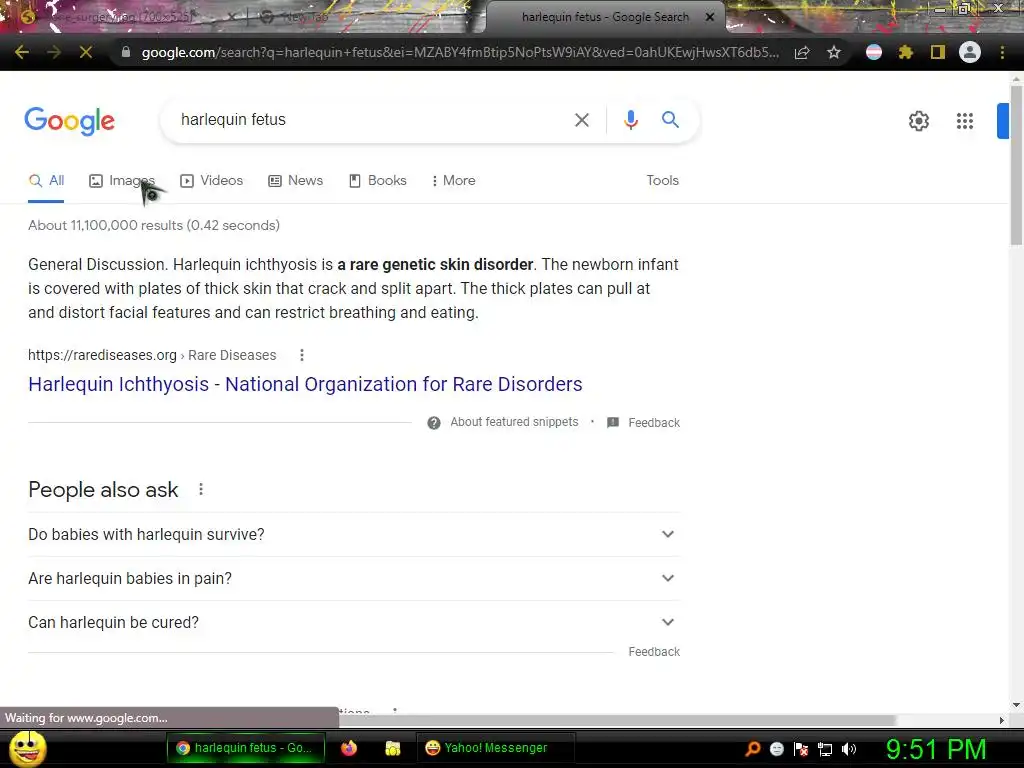Click the blue search magnifier button
1024x768 pixels.
pos(670,120)
